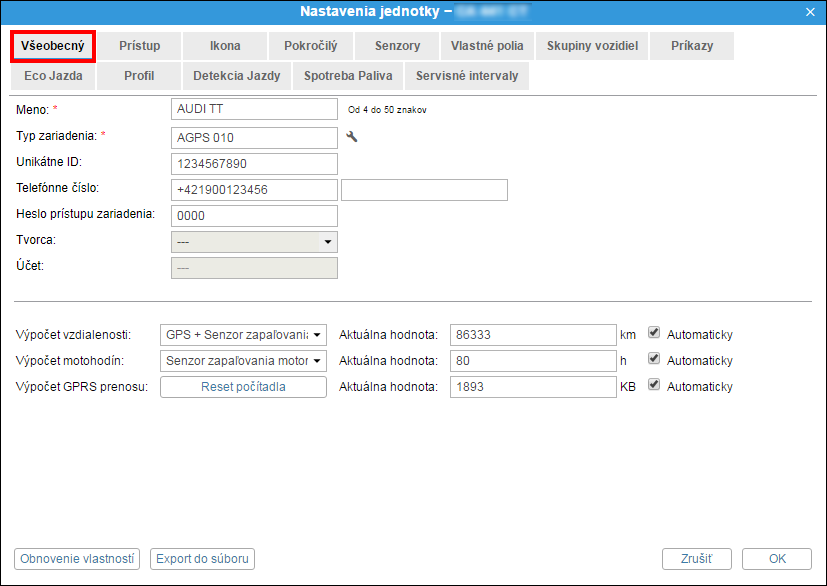Click the distance value field 86333
The image size is (827, 586).
[x=533, y=335]
